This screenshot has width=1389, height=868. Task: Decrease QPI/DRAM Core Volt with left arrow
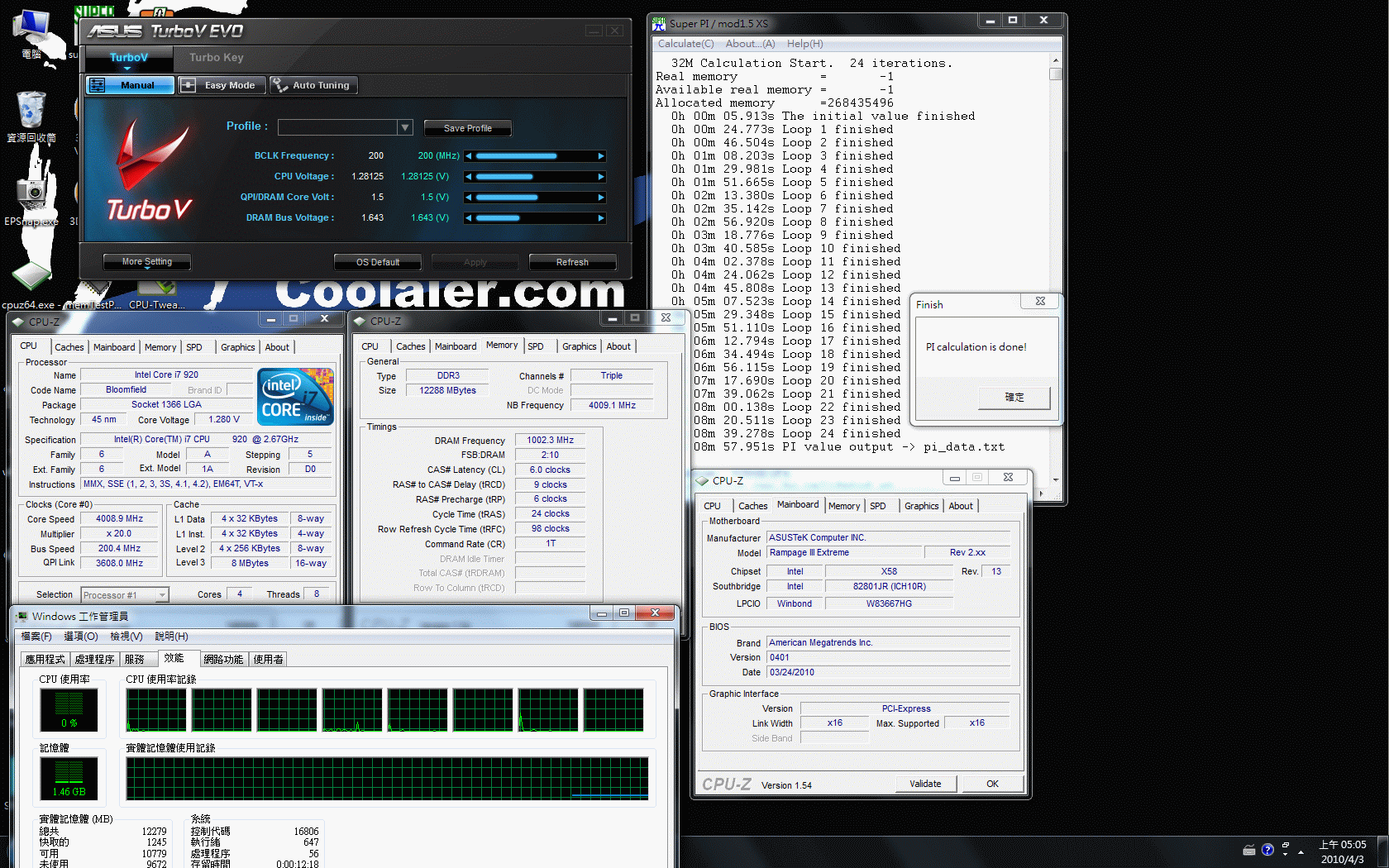tap(469, 198)
